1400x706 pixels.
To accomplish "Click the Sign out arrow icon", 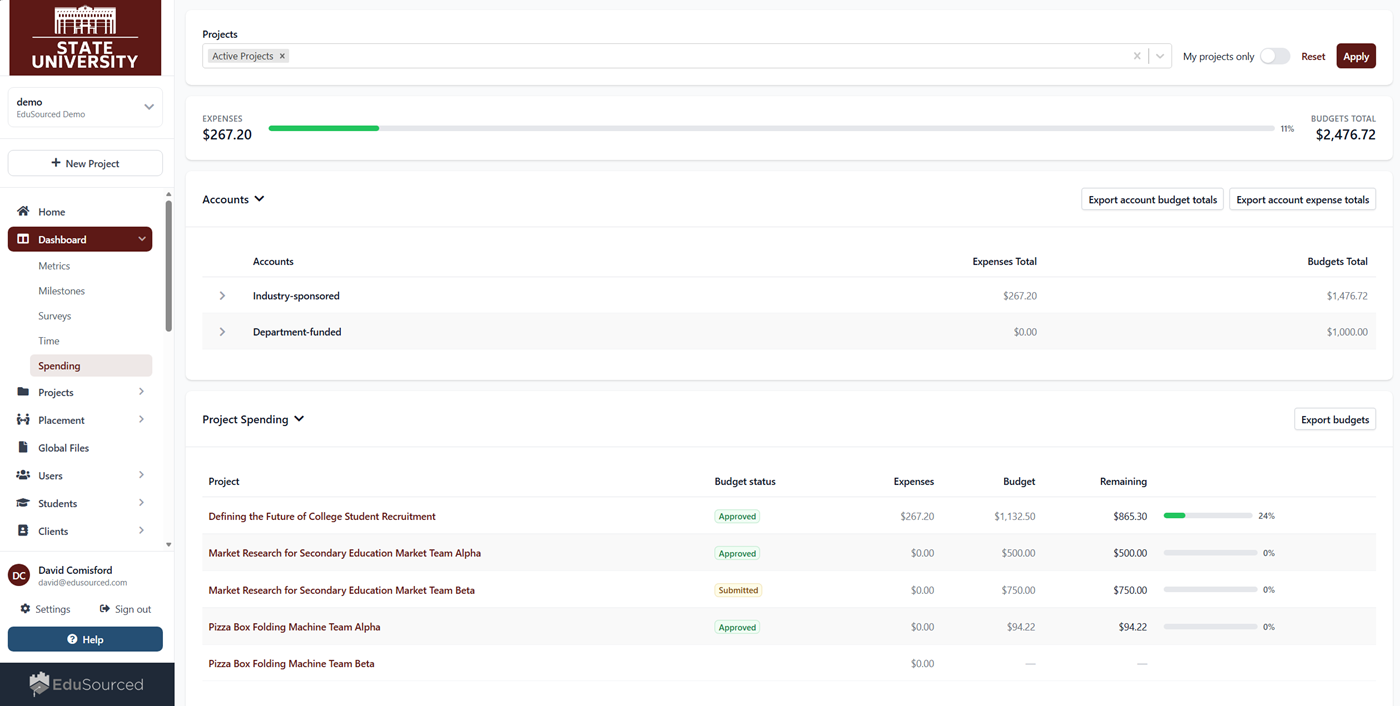I will click(105, 609).
